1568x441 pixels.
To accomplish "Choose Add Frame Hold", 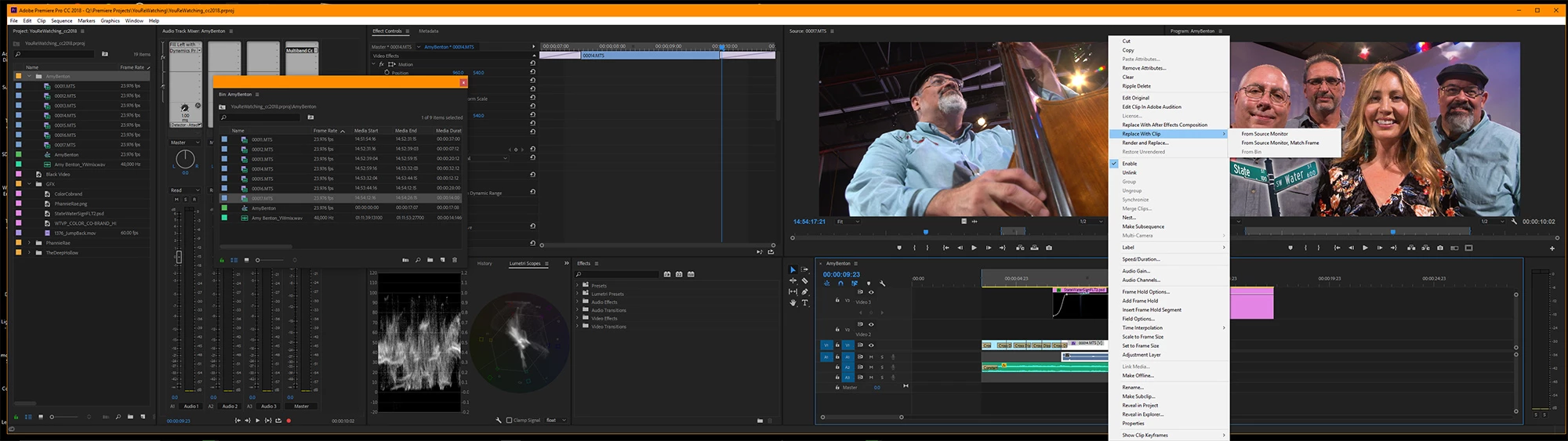I will point(1140,301).
